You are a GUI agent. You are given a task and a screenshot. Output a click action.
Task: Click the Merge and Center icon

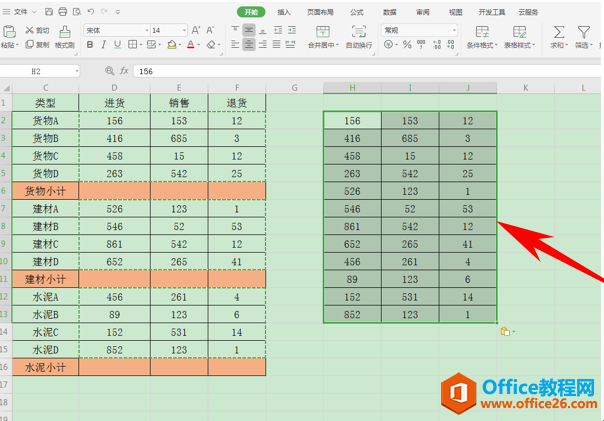(323, 37)
